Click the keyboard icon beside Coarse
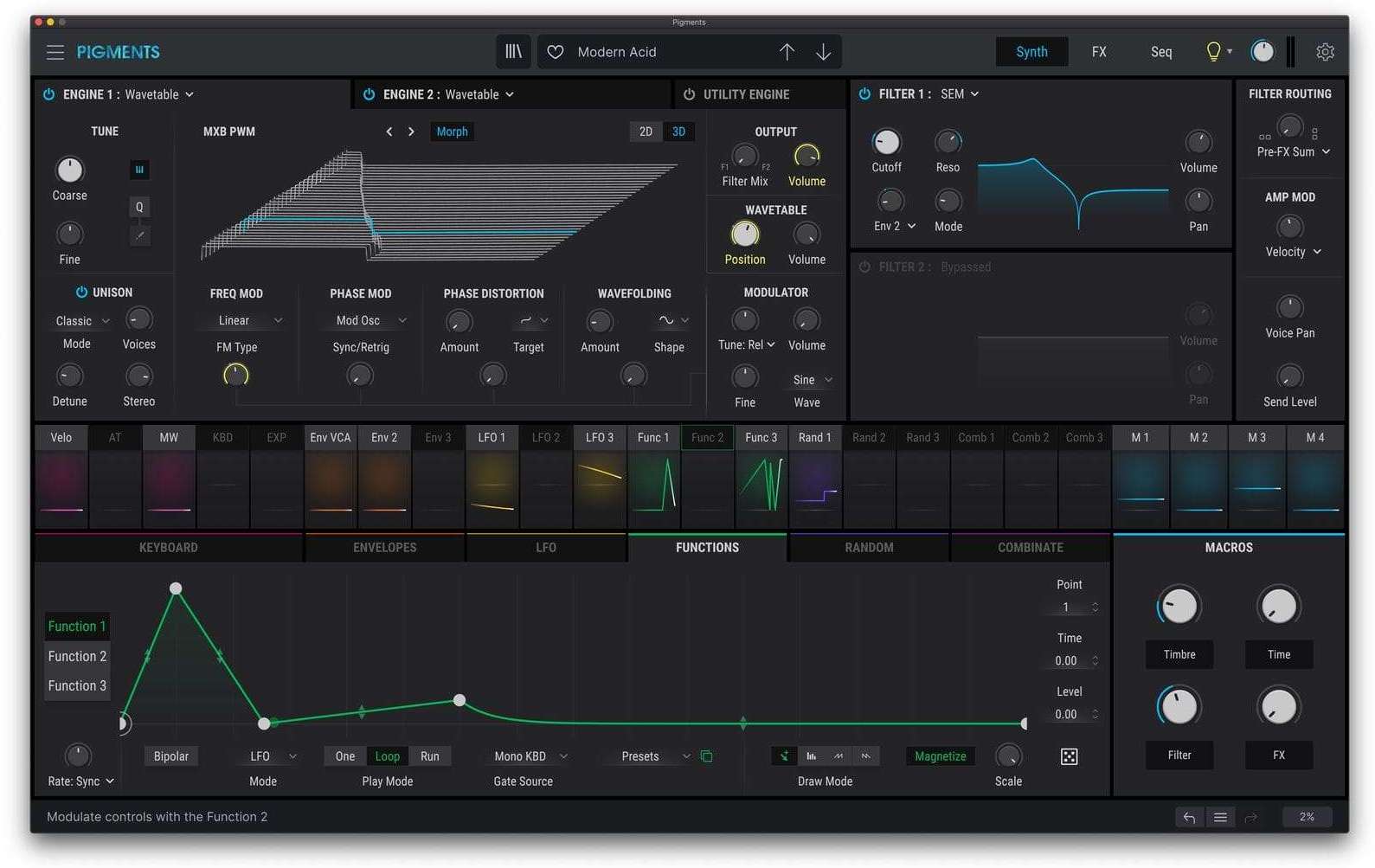The image size is (1375, 868). pyautogui.click(x=139, y=170)
